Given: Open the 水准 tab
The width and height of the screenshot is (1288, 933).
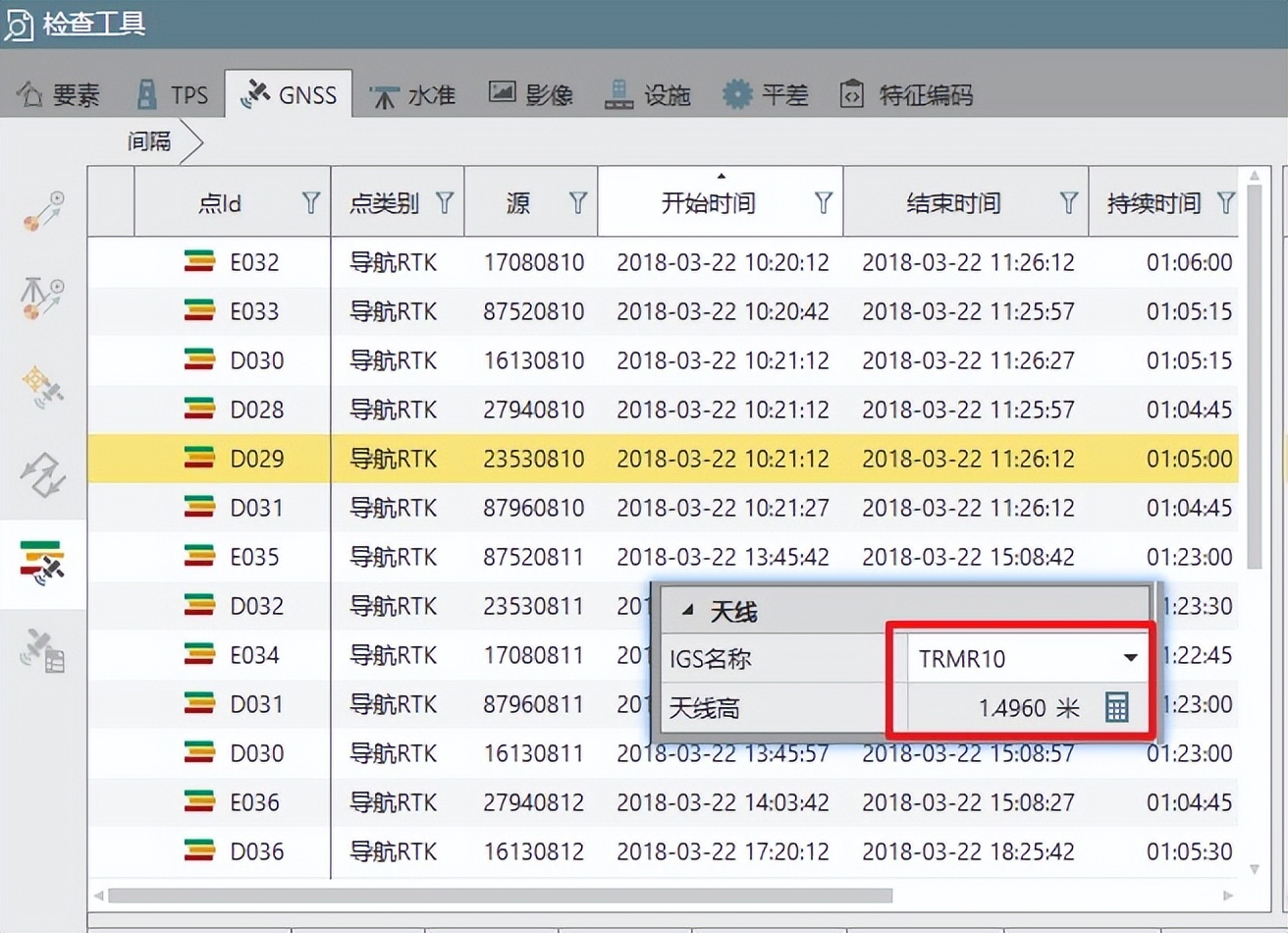Looking at the screenshot, I should pos(413,95).
